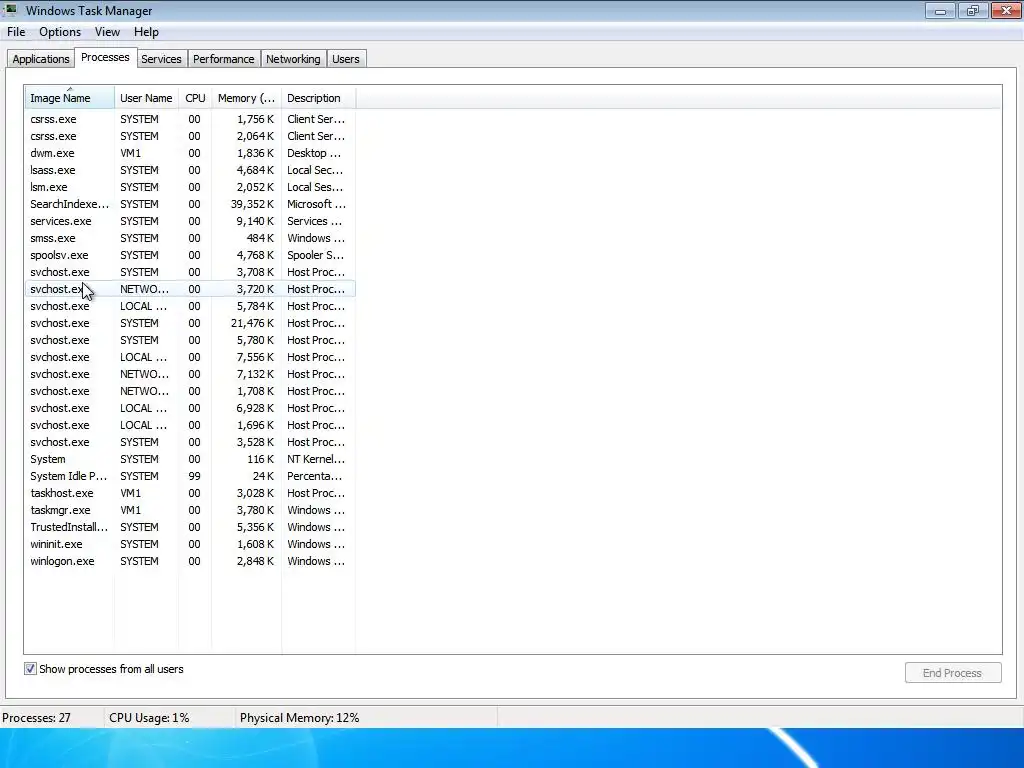Select the dwm.exe process row
This screenshot has height=768, width=1024.
pos(190,153)
